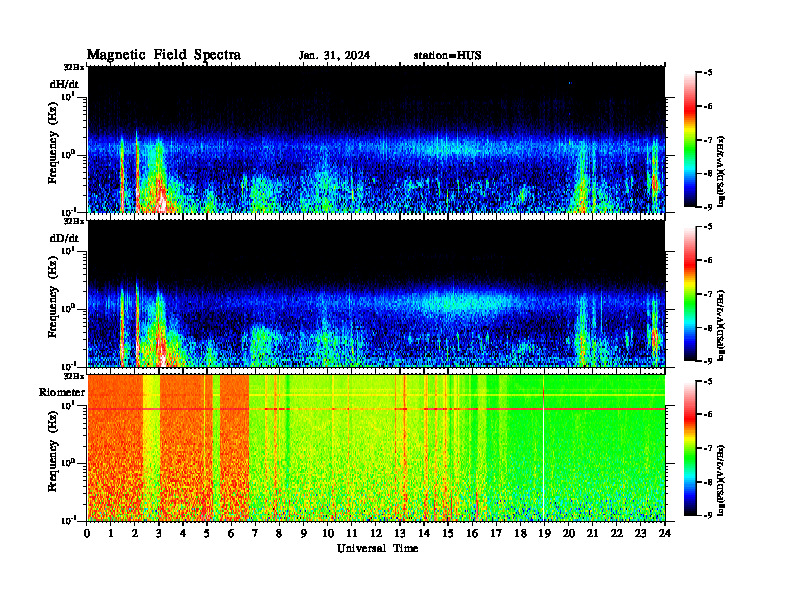Click the log PSD unit label beside the dD/dt color scale
The height and width of the screenshot is (612, 792).
pyautogui.click(x=721, y=325)
